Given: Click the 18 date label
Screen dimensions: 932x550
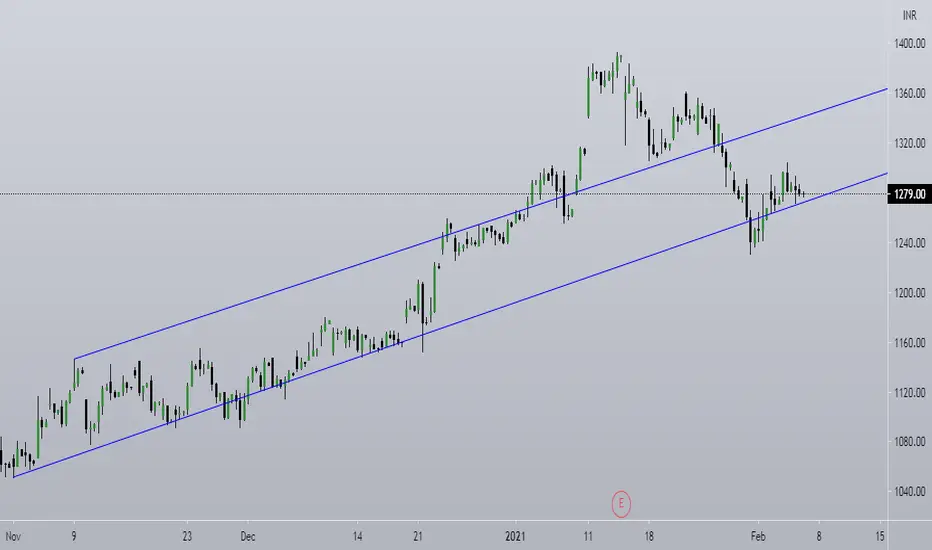Looking at the screenshot, I should [x=649, y=536].
